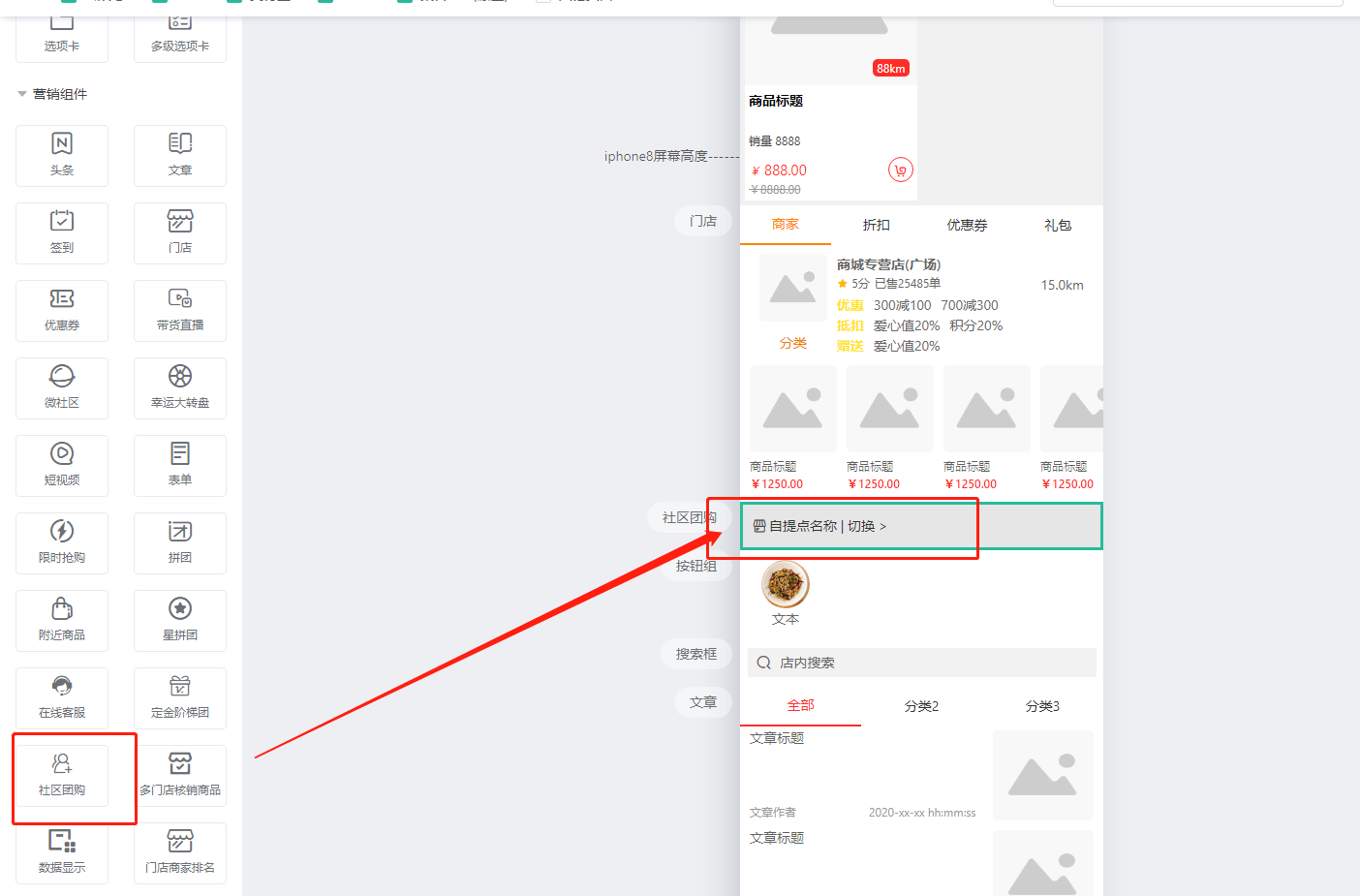Select the 数据显示 data display component

tap(62, 852)
